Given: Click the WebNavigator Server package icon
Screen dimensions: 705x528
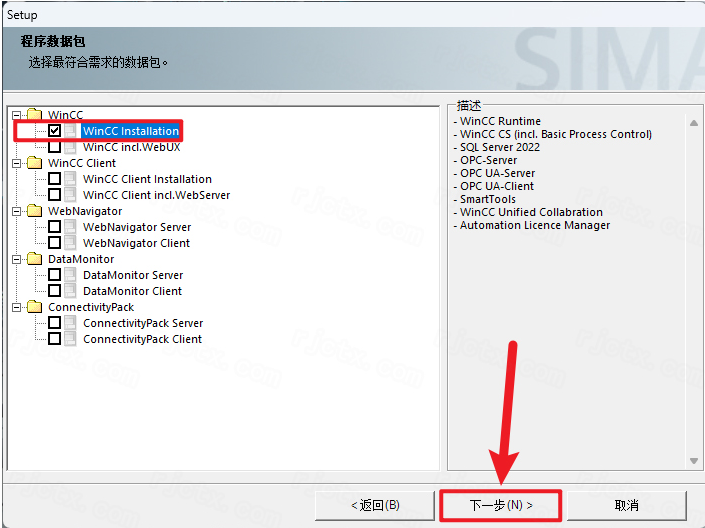Looking at the screenshot, I should (70, 227).
